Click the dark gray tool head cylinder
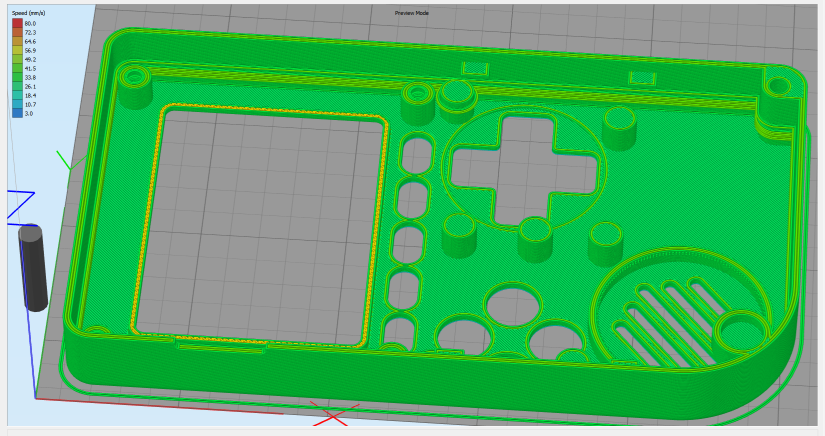This screenshot has width=825, height=436. pyautogui.click(x=33, y=268)
